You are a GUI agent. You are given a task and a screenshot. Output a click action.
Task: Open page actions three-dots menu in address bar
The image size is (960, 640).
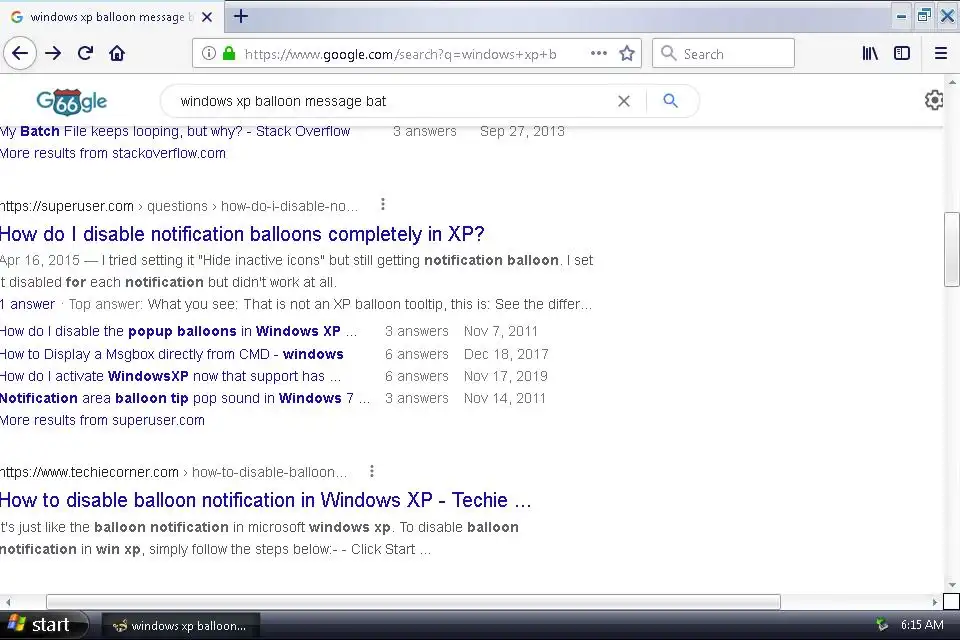point(599,53)
